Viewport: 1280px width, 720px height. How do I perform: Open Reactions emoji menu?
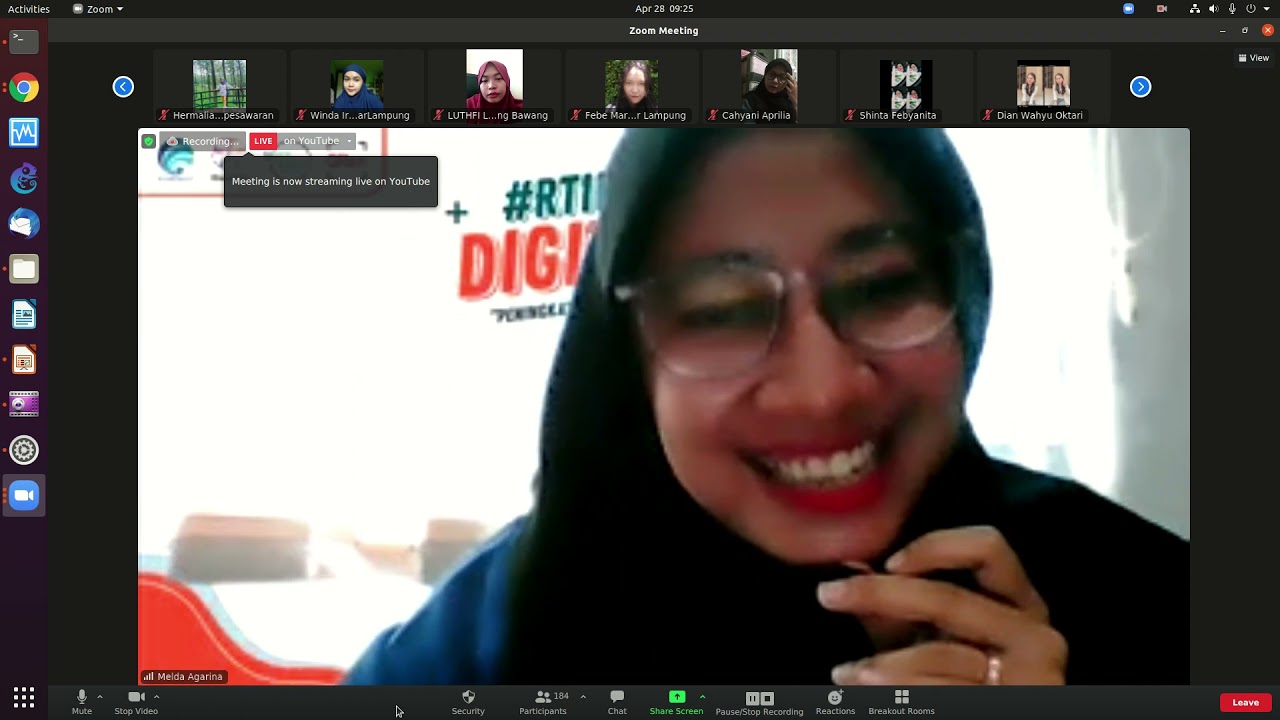point(835,702)
